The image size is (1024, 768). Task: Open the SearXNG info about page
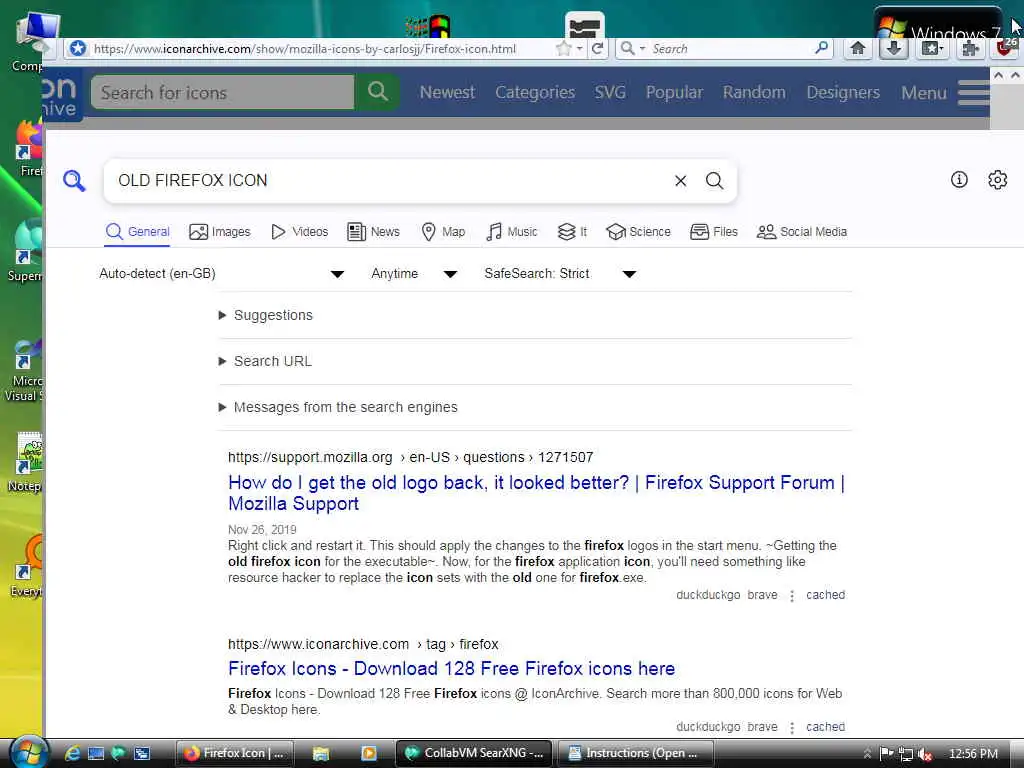[x=959, y=180]
